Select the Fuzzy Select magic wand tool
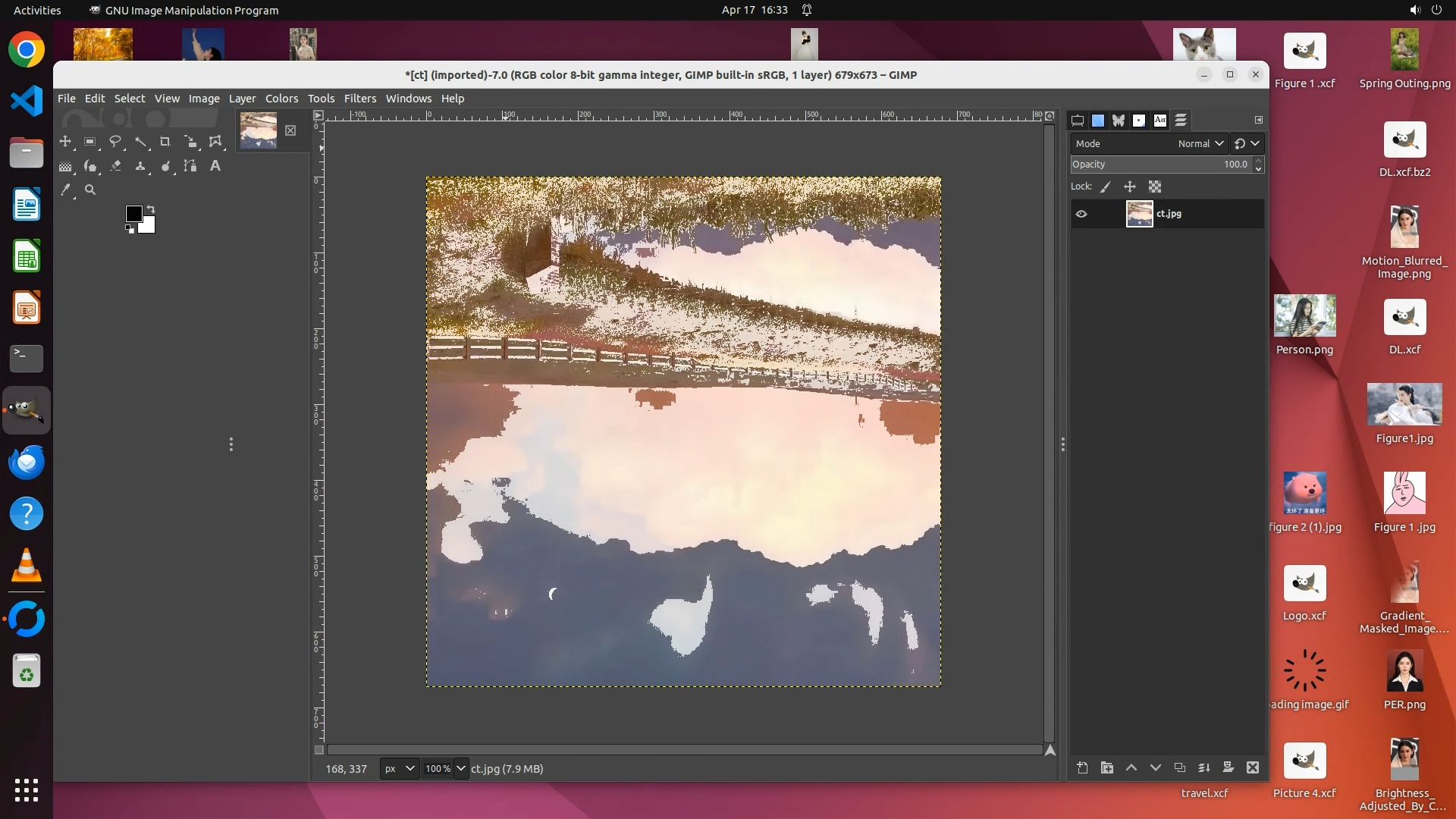Image resolution: width=1456 pixels, height=819 pixels. pyautogui.click(x=140, y=142)
